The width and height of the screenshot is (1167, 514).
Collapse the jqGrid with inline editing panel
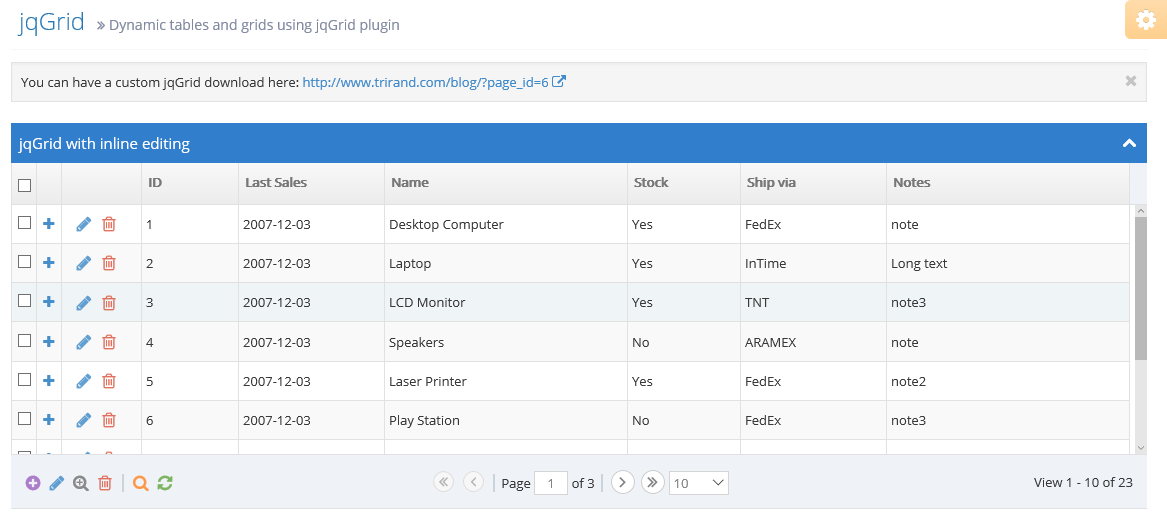point(1129,143)
